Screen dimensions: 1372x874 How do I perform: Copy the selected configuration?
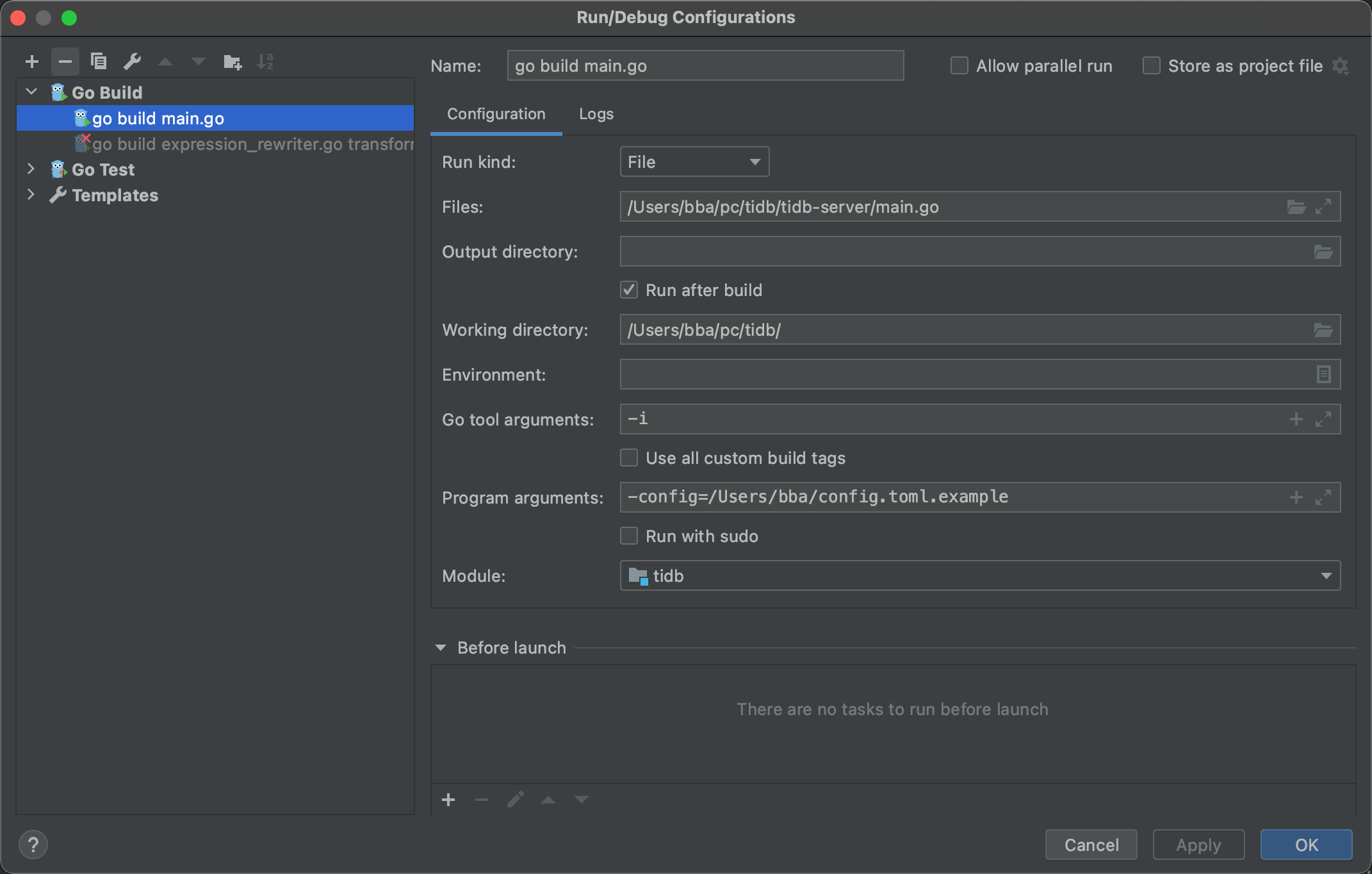[99, 62]
